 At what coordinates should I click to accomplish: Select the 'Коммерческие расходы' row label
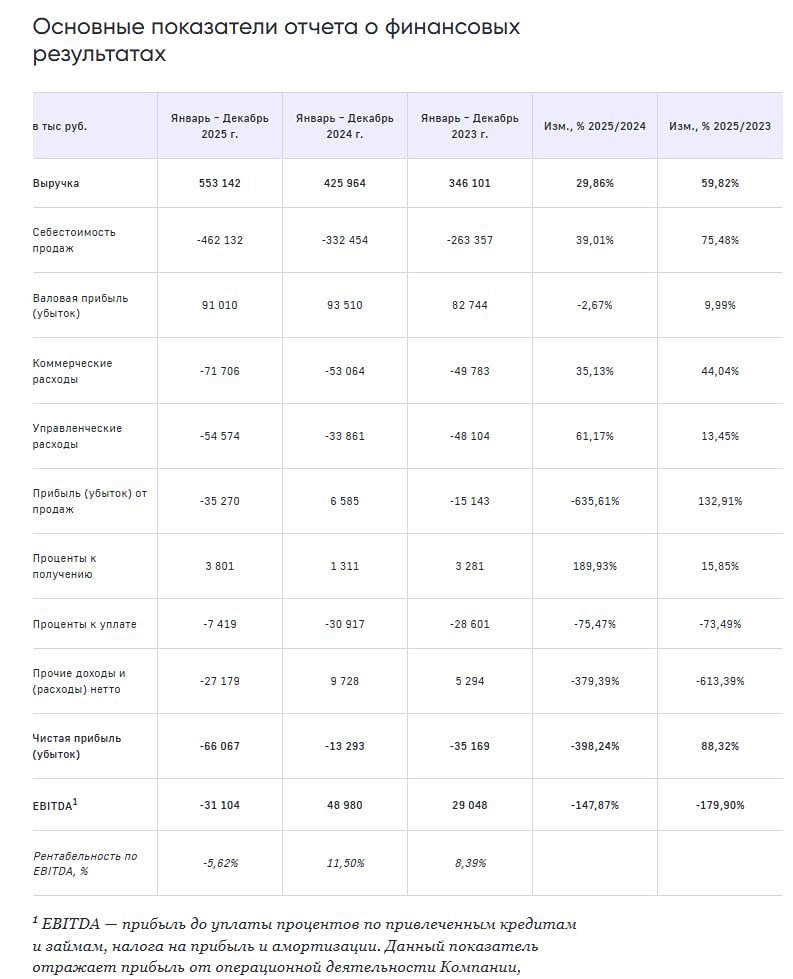tap(72, 371)
